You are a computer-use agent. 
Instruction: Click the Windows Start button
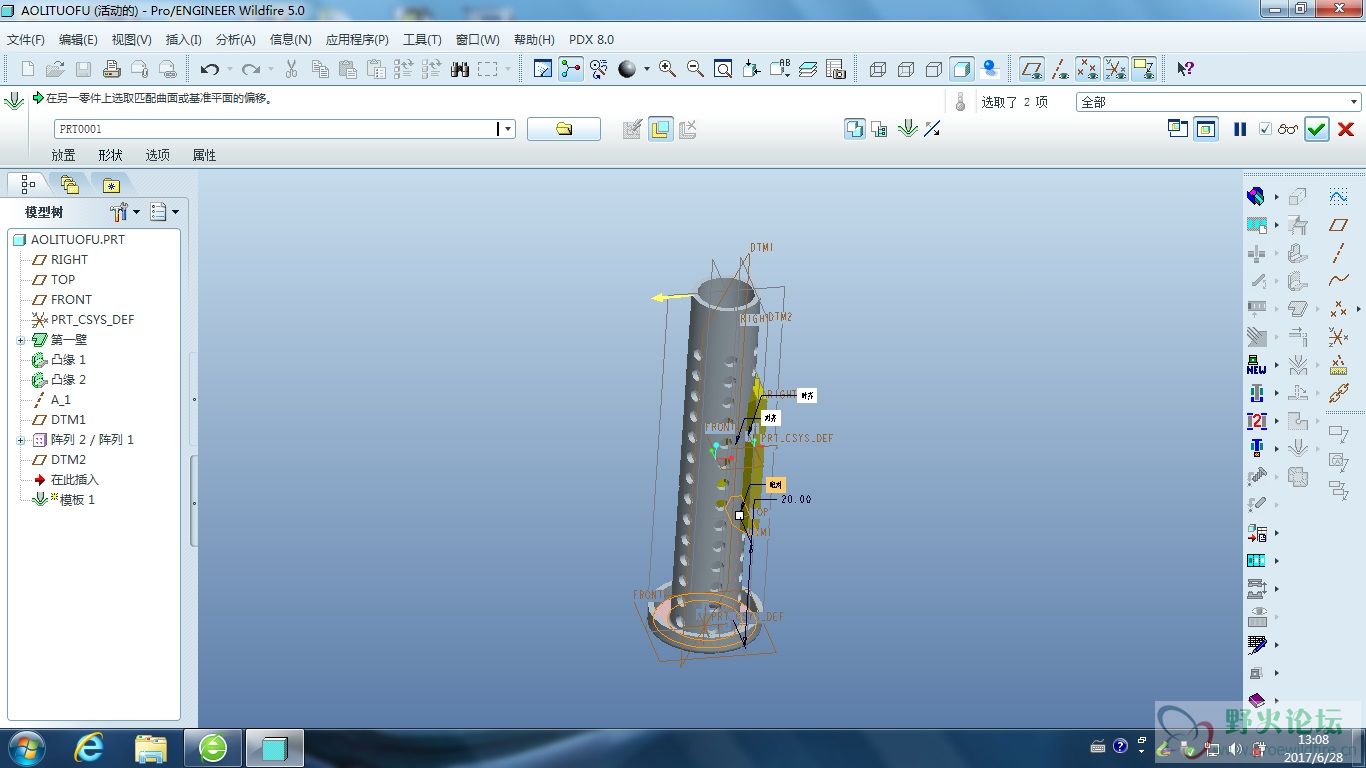click(25, 747)
